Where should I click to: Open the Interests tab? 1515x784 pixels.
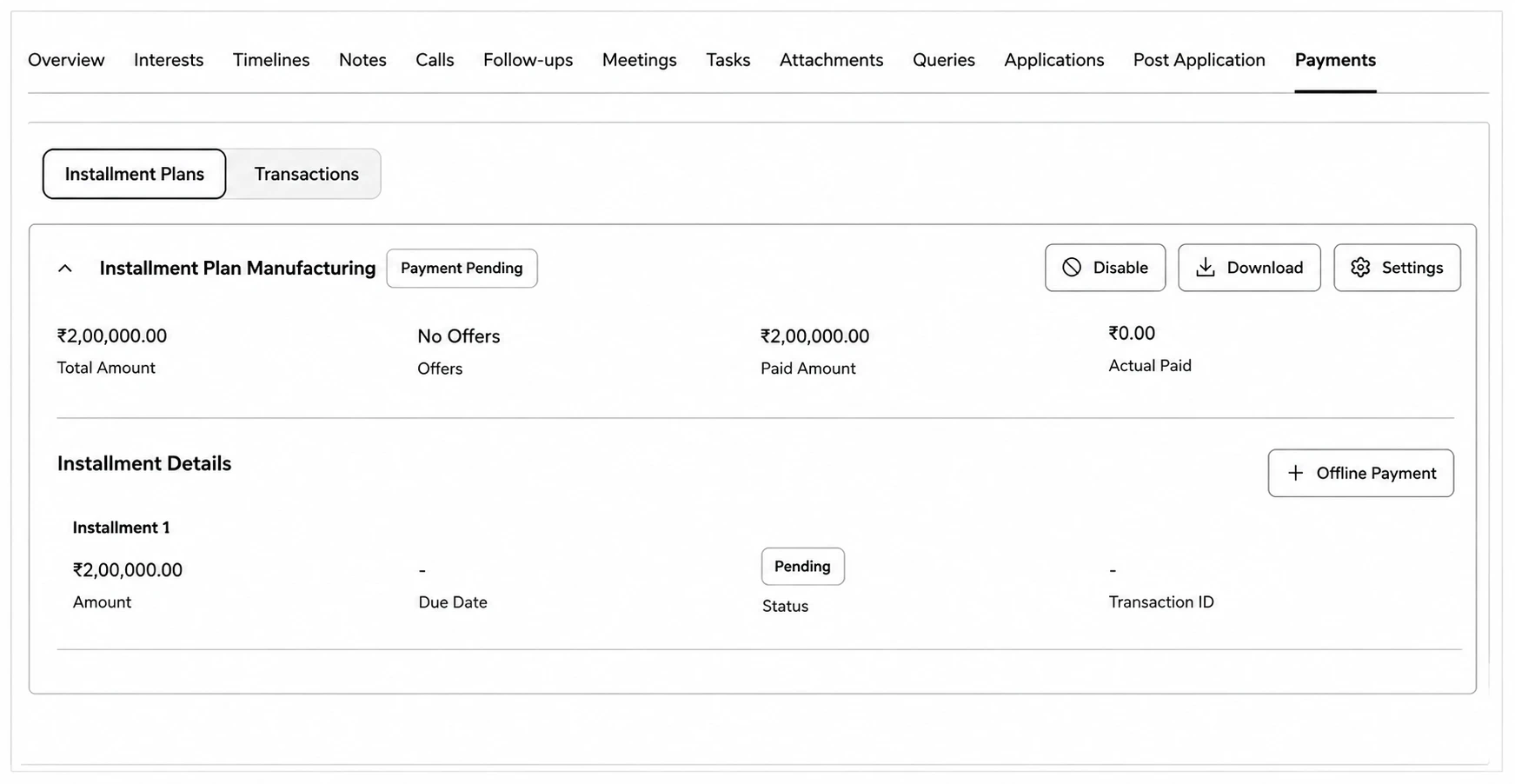(x=169, y=60)
